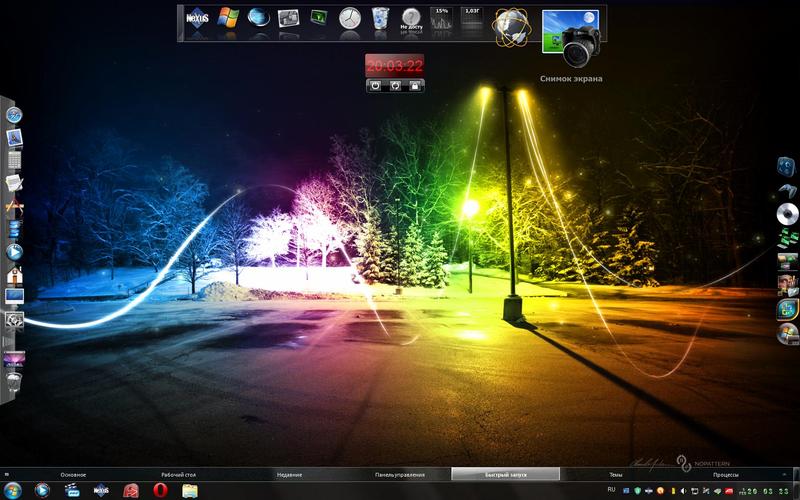Viewport: 800px width, 500px height.
Task: Click the blue stacked layers icon in left dock
Action: 14,229
